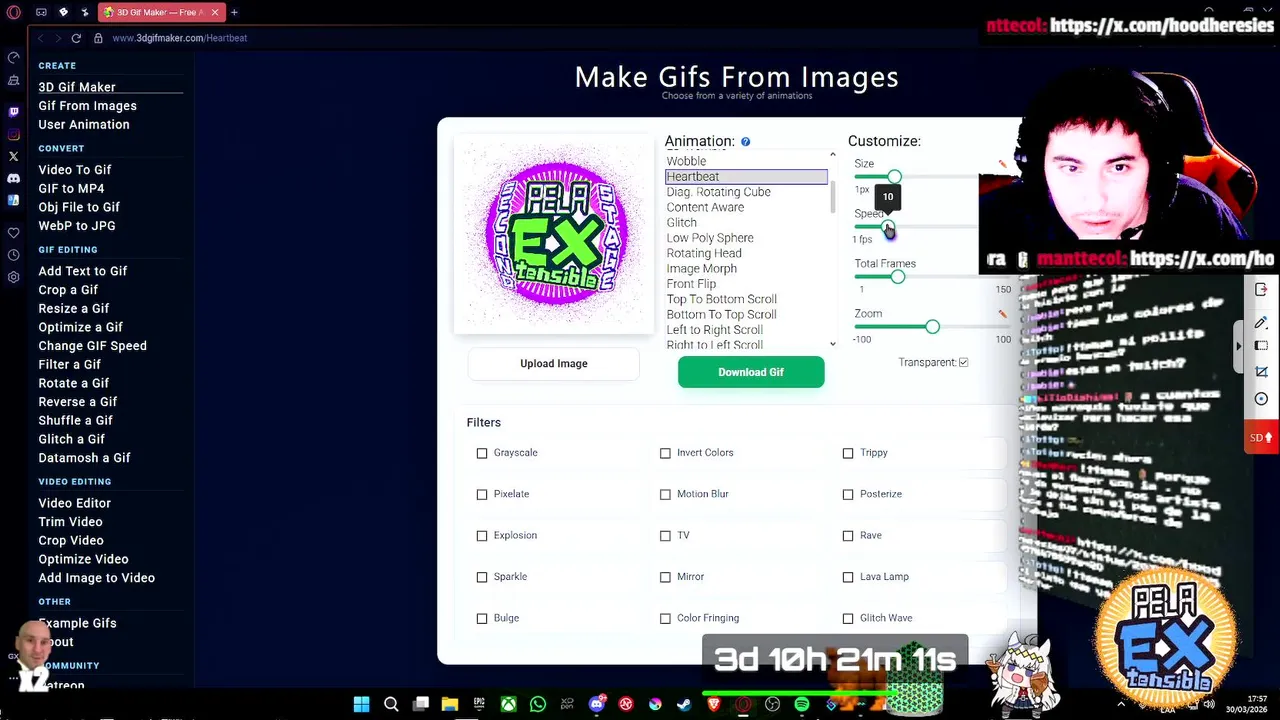Open bookmarks heart icon in sidebar
This screenshot has height=720, width=1280.
click(13, 233)
